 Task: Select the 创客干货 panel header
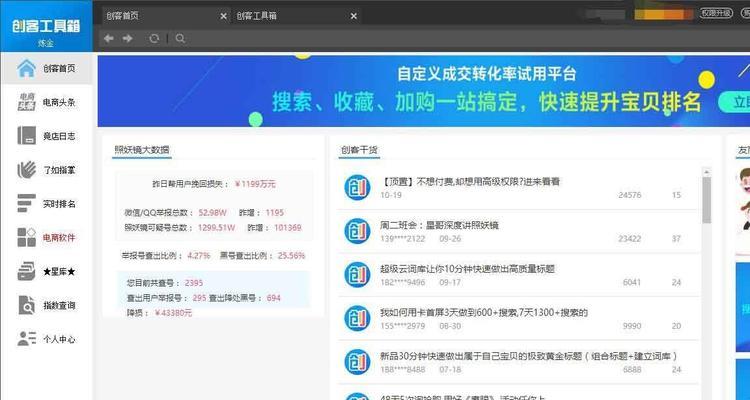coord(359,150)
